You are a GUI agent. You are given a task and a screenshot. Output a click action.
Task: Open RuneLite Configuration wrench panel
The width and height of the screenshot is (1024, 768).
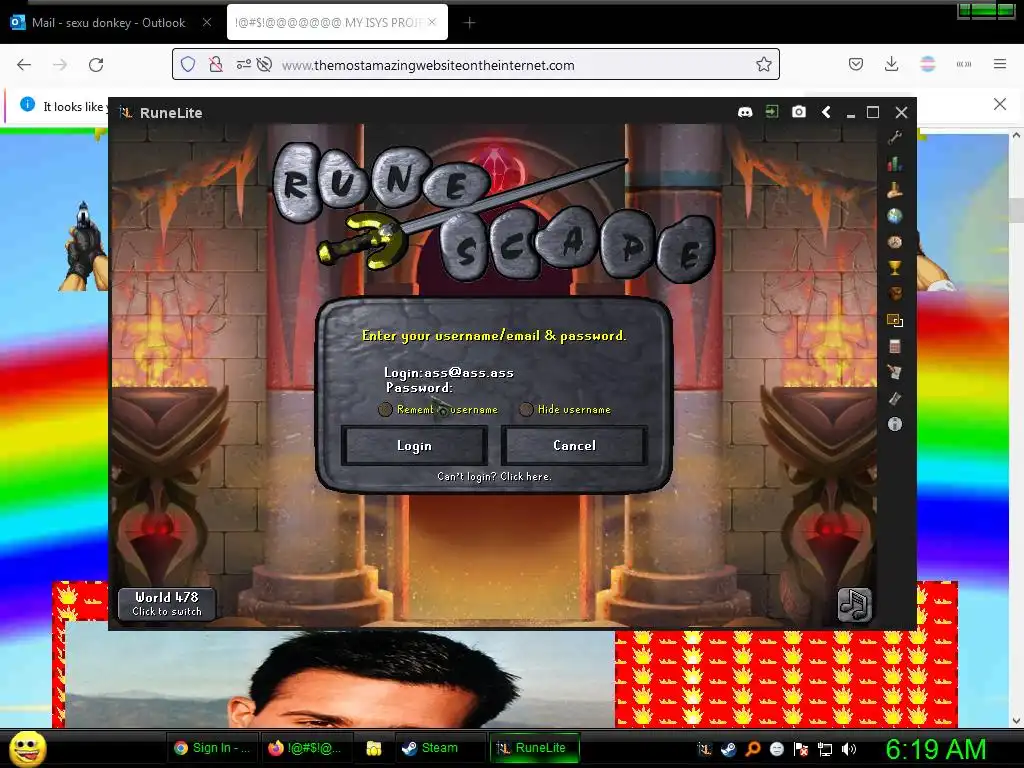click(895, 137)
